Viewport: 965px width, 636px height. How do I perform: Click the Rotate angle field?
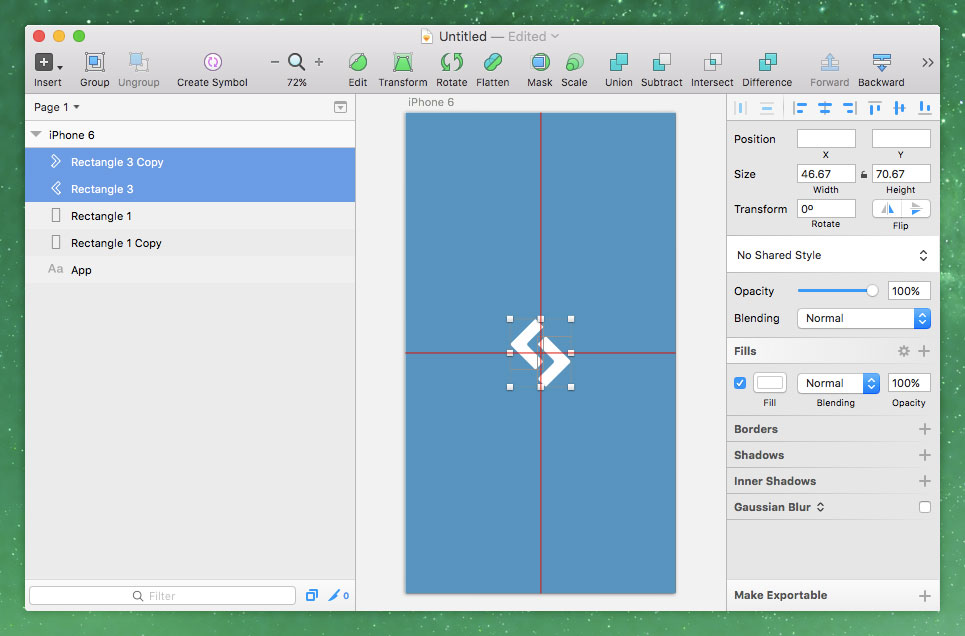click(826, 209)
